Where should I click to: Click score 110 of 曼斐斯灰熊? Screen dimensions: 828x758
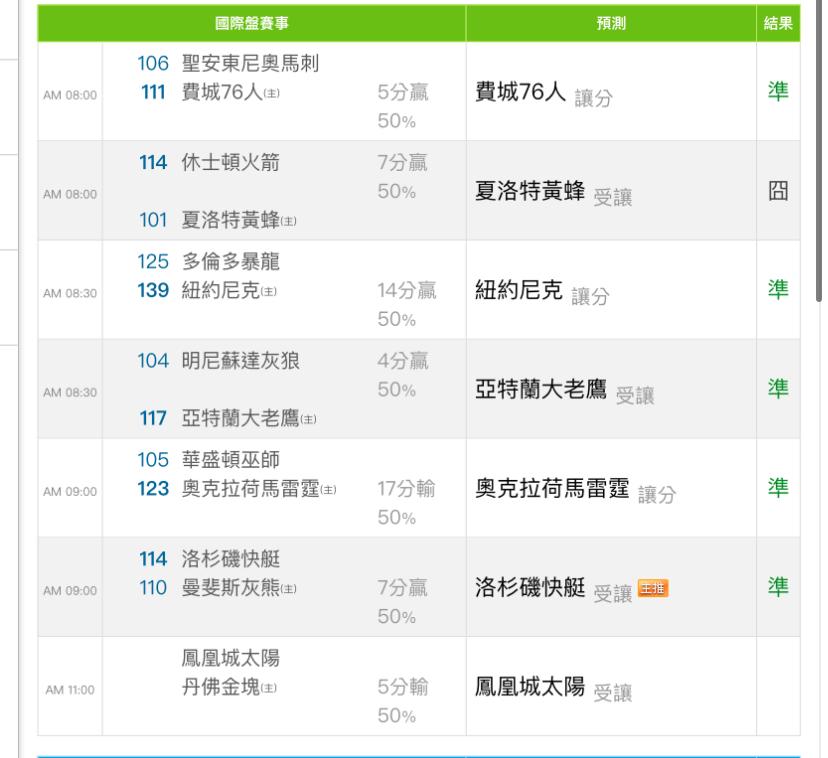pos(154,588)
